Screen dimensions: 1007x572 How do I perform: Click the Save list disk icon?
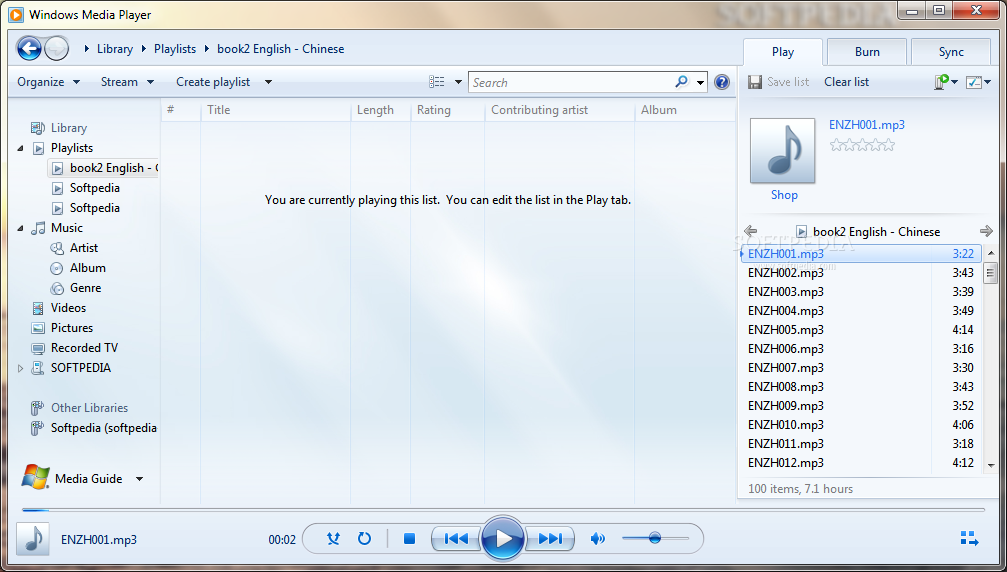click(755, 82)
